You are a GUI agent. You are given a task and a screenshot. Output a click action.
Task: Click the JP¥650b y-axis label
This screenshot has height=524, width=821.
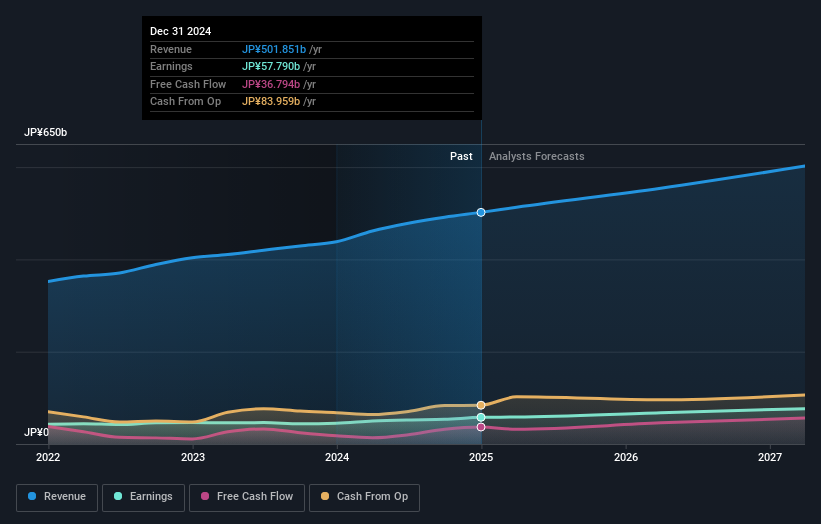point(46,132)
